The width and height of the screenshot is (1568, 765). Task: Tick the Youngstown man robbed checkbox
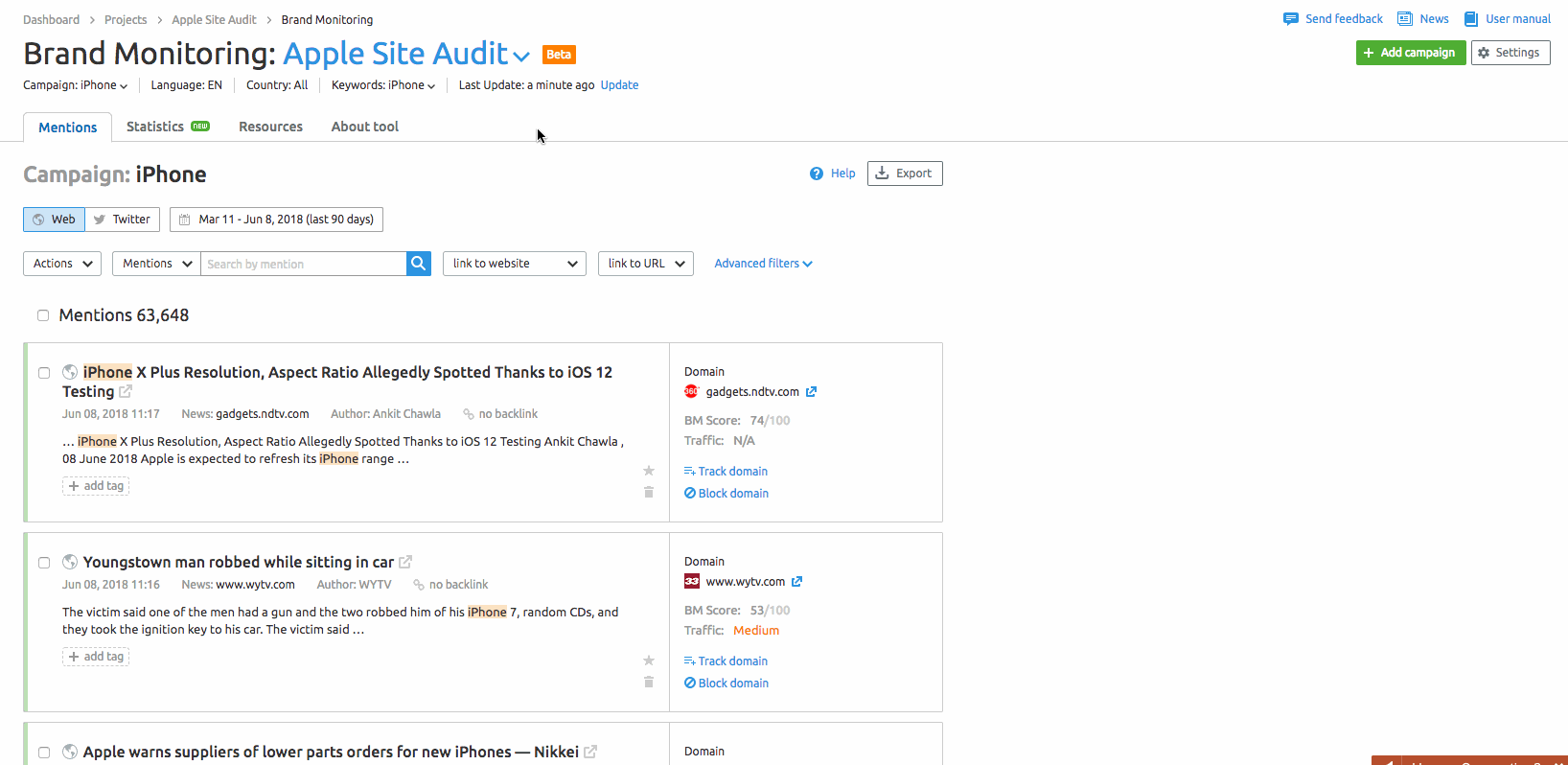click(44, 563)
